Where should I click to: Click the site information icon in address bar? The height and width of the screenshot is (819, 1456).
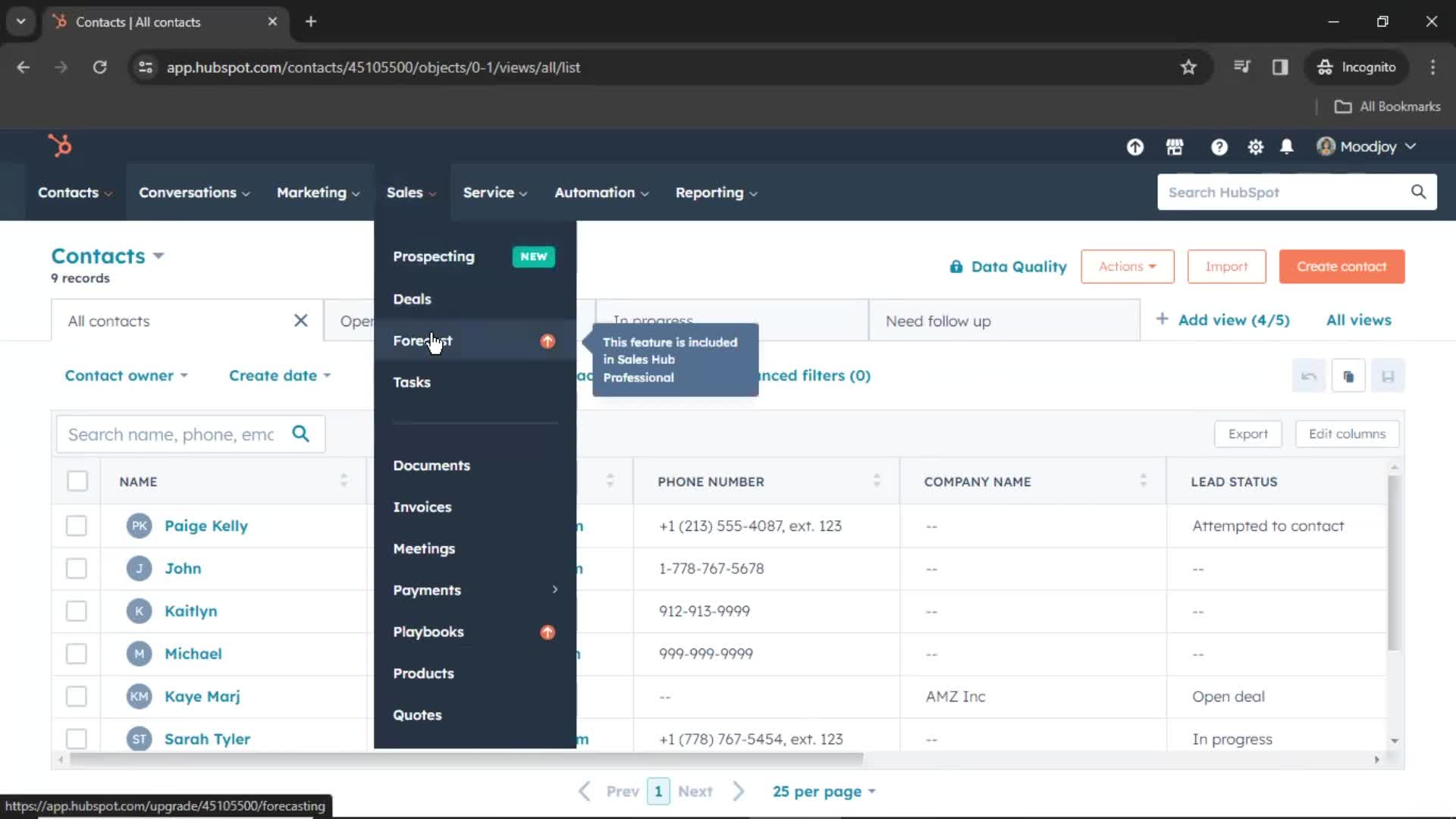tap(146, 67)
